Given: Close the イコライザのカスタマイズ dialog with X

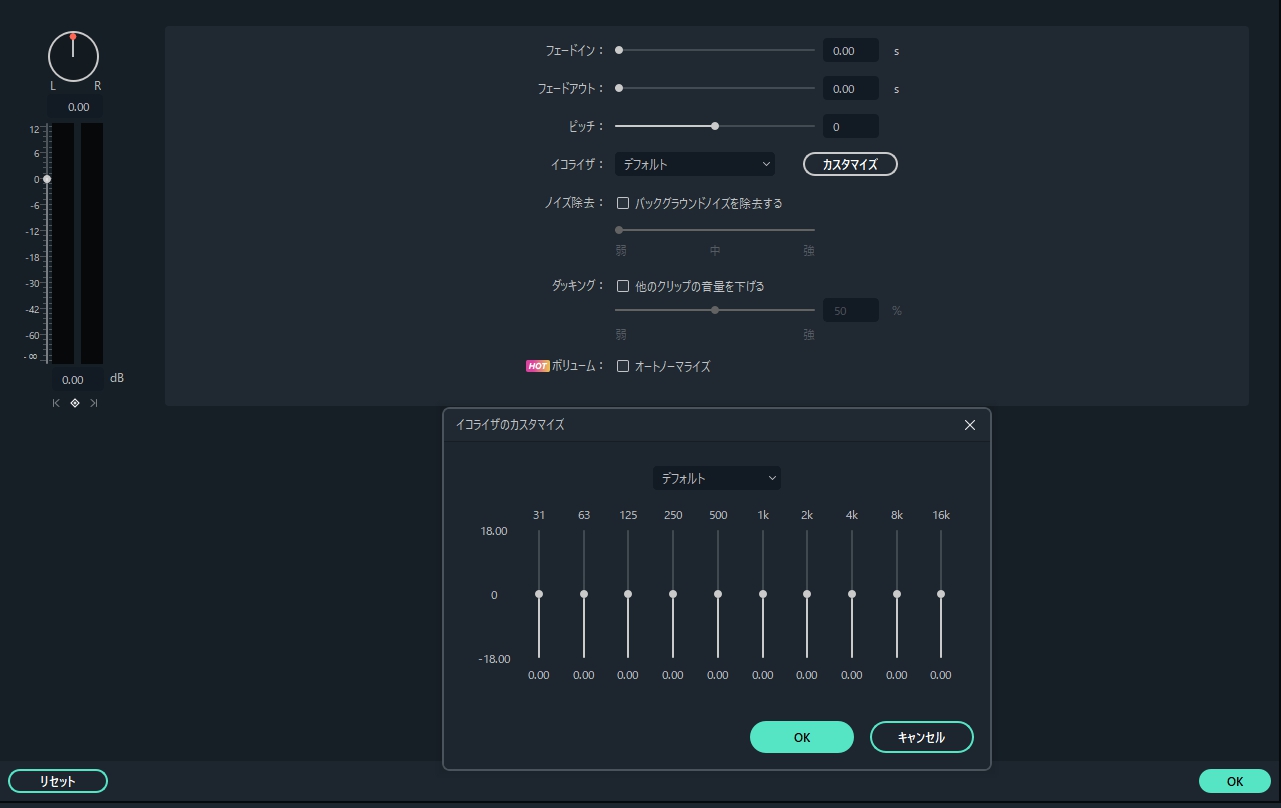Looking at the screenshot, I should point(969,425).
